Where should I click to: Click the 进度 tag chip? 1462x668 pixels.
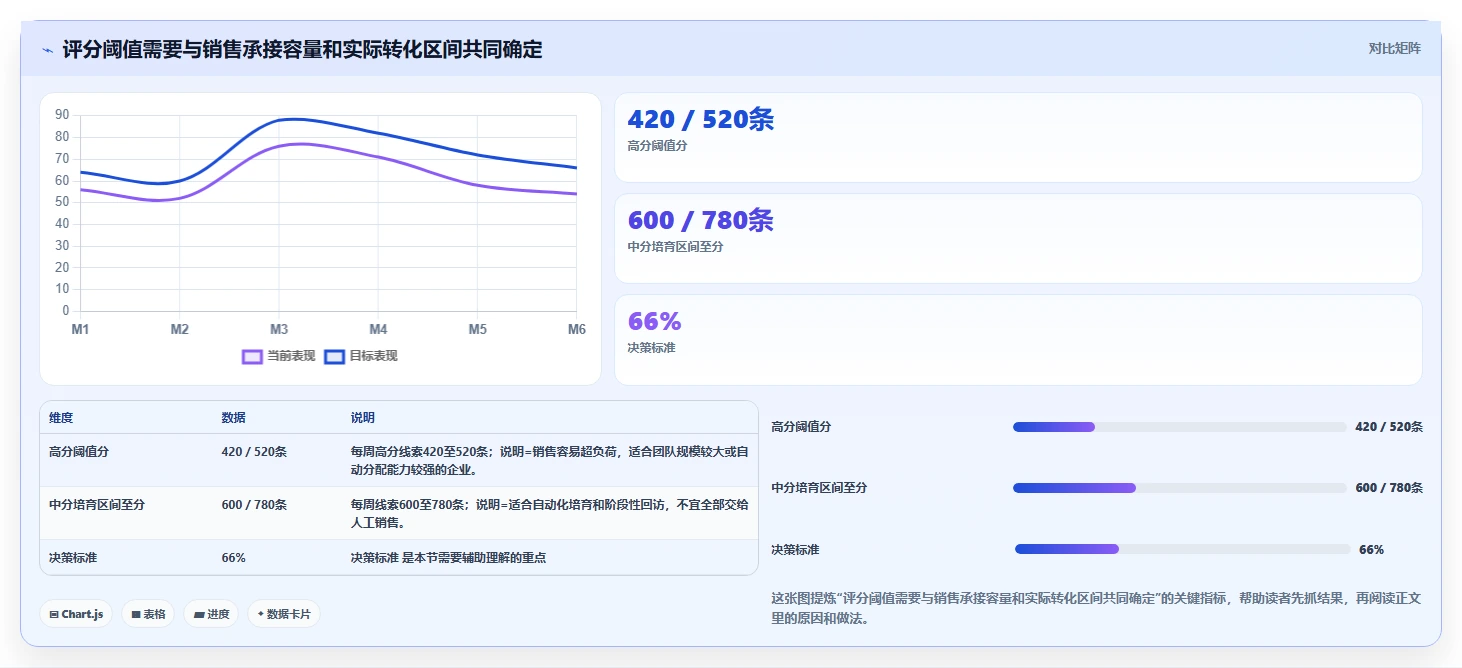point(210,614)
